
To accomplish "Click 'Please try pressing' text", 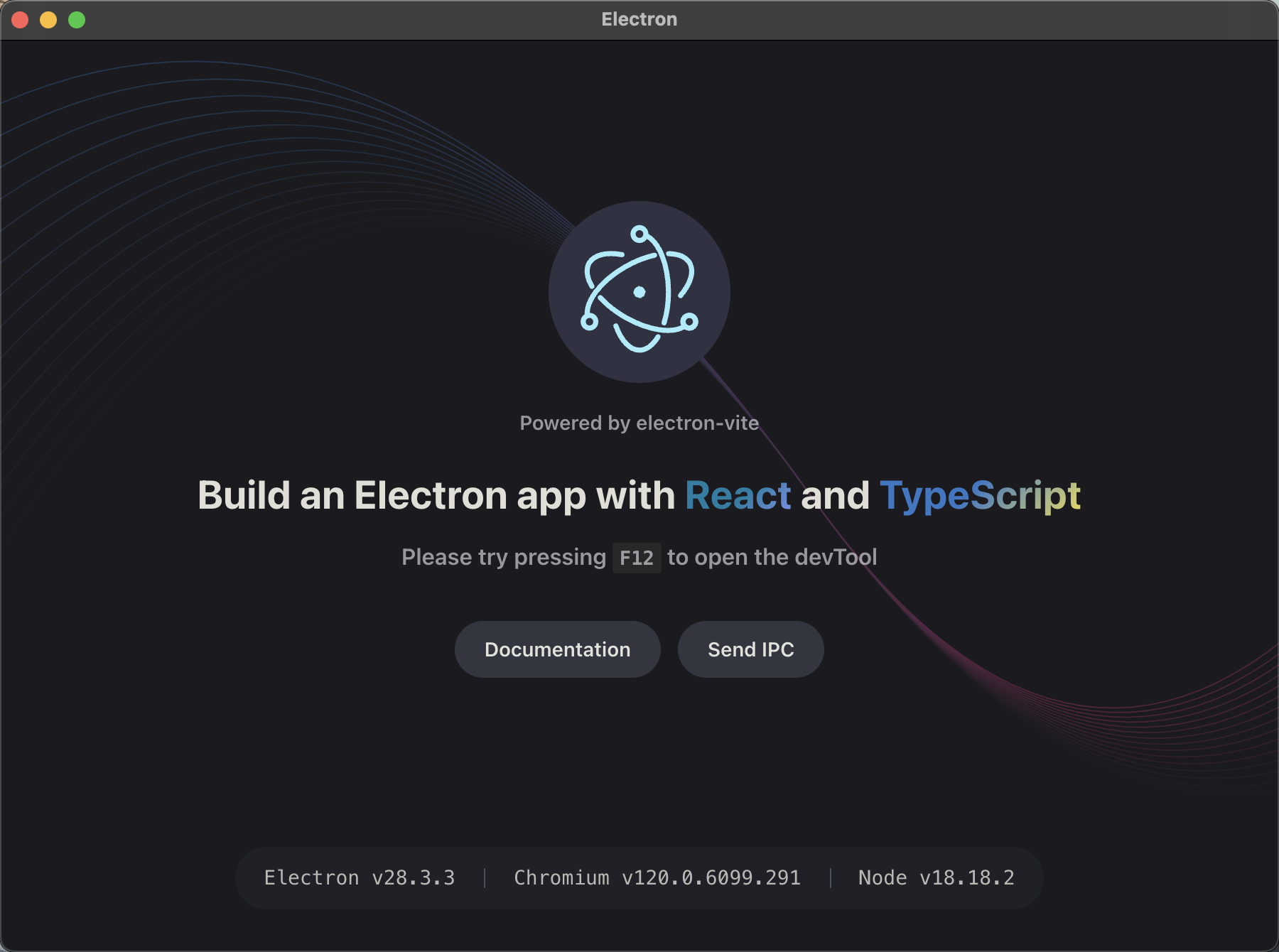I will [x=504, y=557].
